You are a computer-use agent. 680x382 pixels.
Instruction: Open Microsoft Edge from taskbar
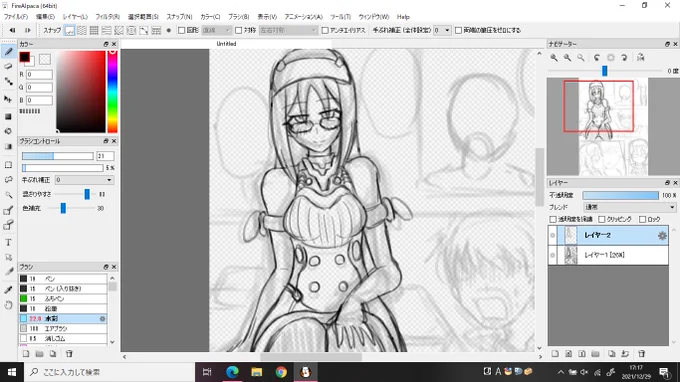(232, 372)
